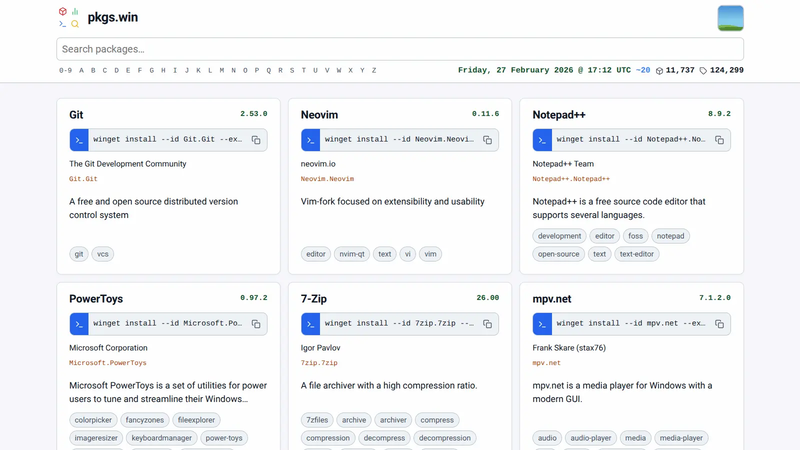This screenshot has width=800, height=450.
Task: Select the 'fileexplorer' tag
Action: pyautogui.click(x=196, y=420)
